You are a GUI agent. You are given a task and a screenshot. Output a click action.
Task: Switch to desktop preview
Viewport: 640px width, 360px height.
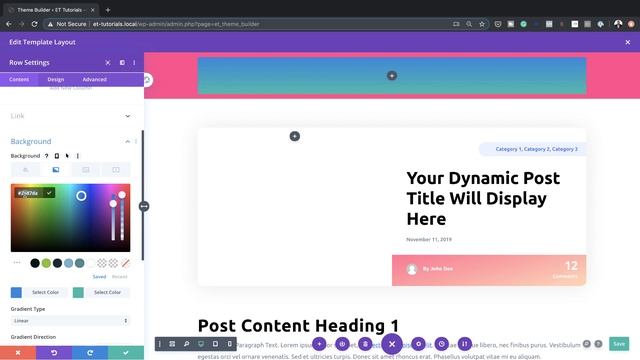201,344
